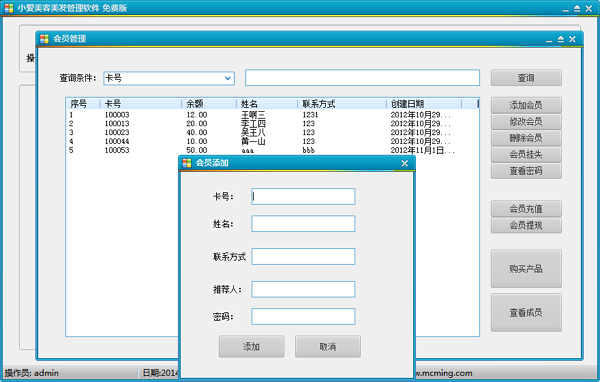Click the 取消 button in dialog
This screenshot has height=382, width=600.
[x=328, y=347]
